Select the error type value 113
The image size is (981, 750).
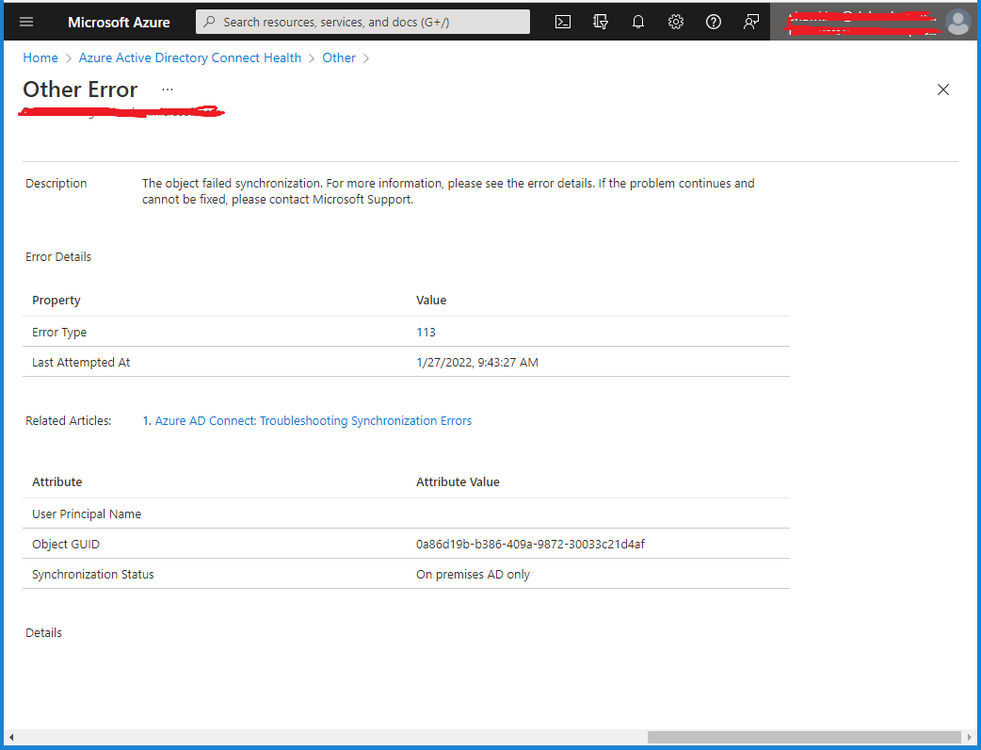coord(426,332)
